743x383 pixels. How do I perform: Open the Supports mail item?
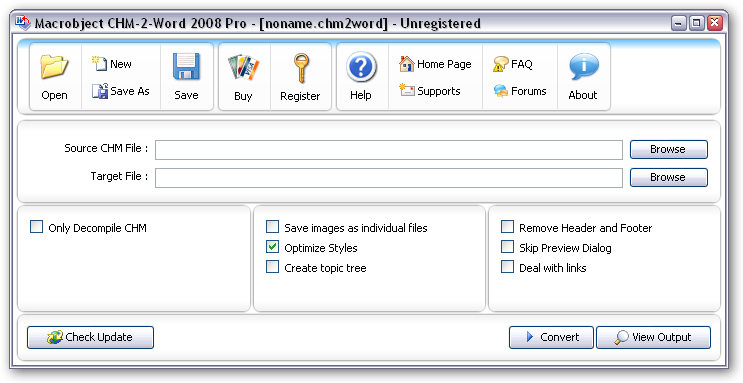click(429, 91)
